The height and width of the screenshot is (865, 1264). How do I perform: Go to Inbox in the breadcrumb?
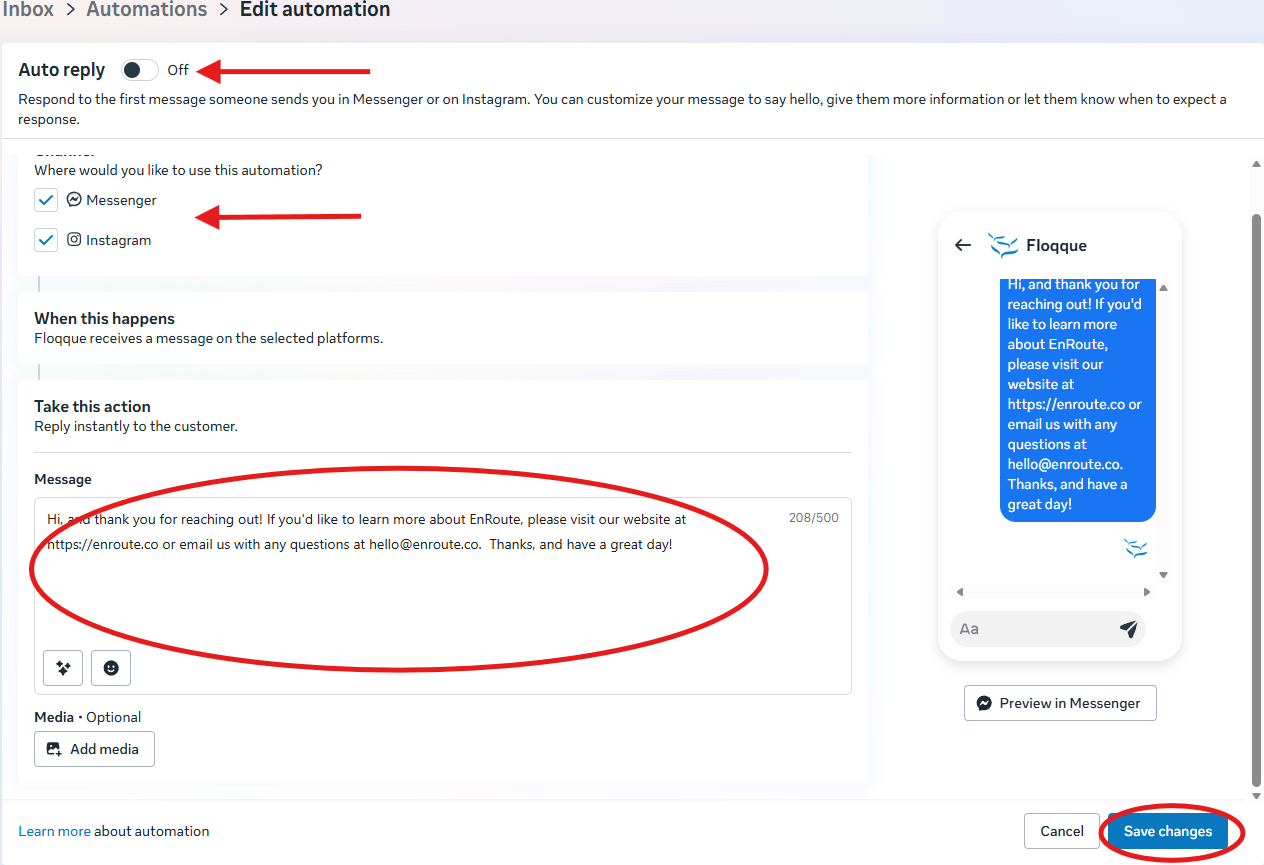(x=28, y=10)
